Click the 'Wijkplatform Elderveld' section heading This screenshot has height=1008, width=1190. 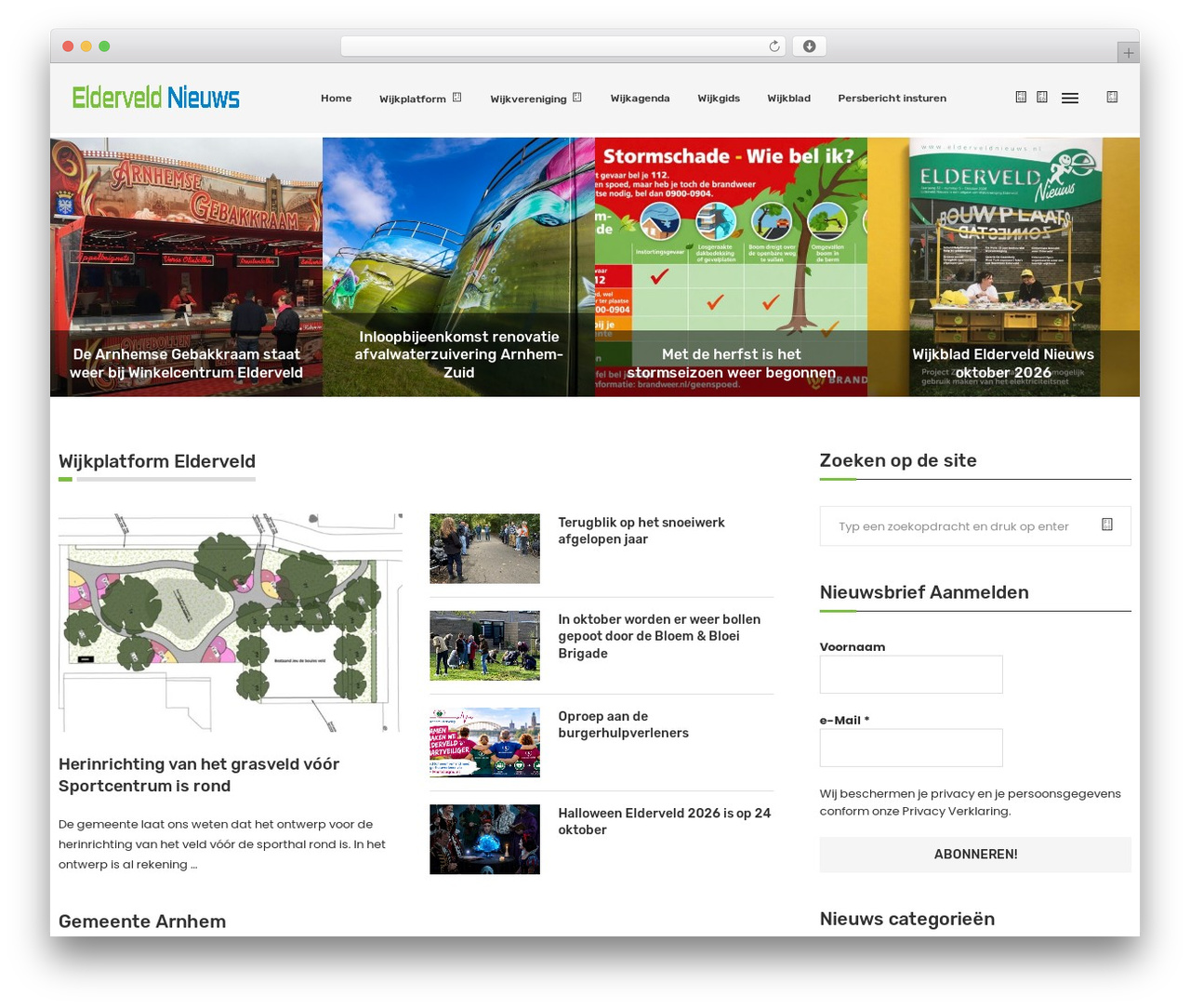157,461
